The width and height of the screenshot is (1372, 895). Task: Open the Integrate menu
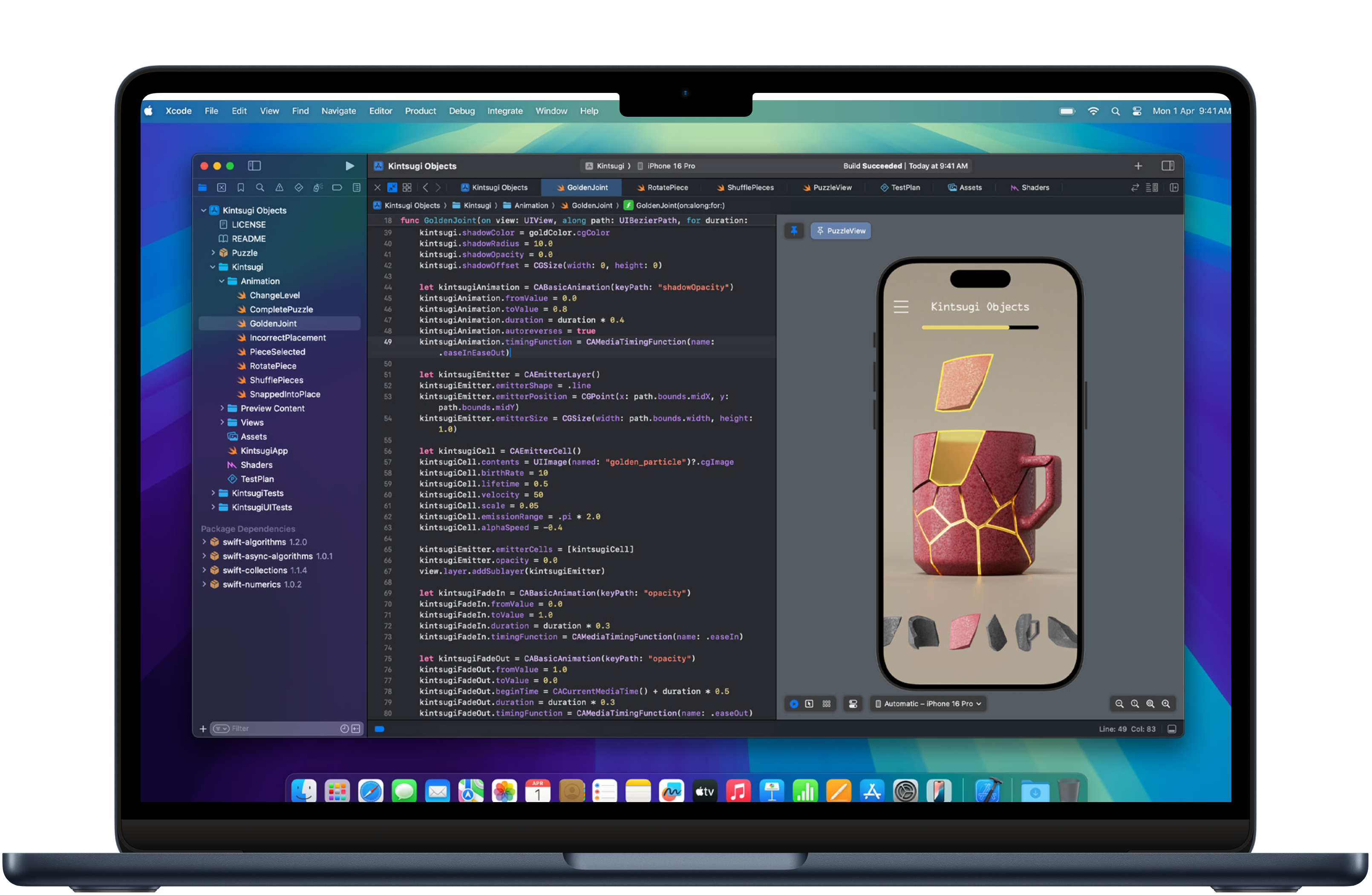point(505,111)
